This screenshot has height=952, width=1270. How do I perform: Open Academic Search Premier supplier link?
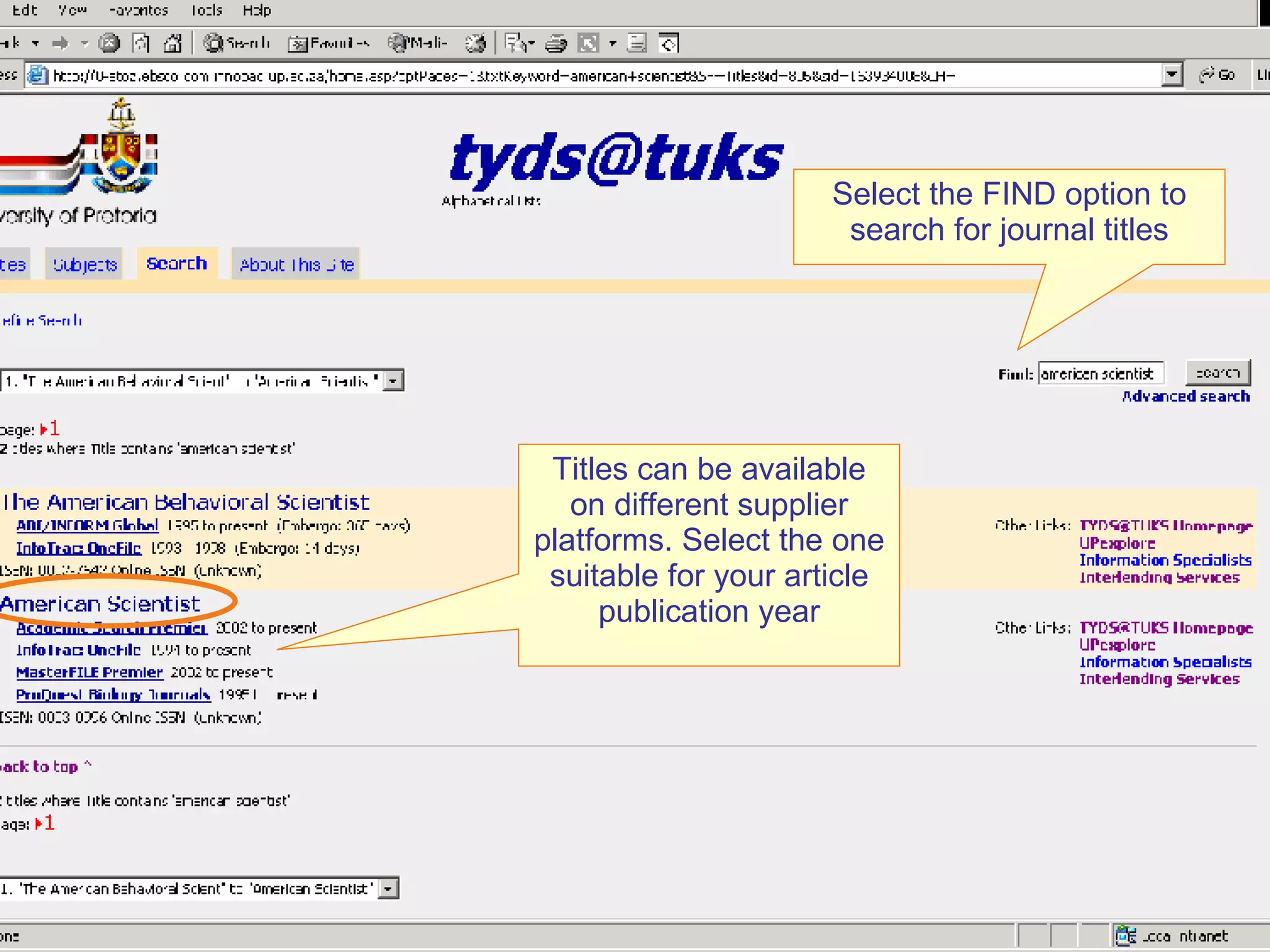click(x=112, y=628)
